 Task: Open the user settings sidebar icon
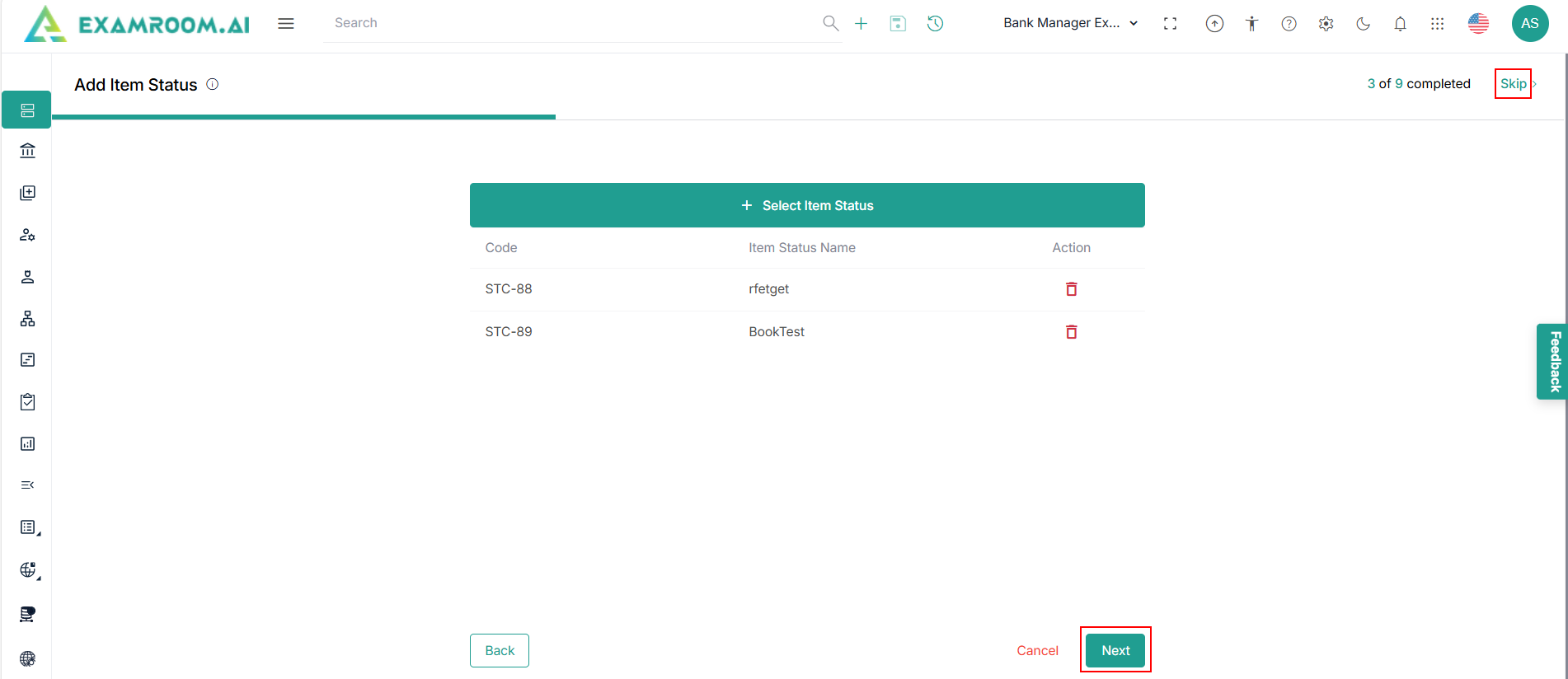coord(27,235)
